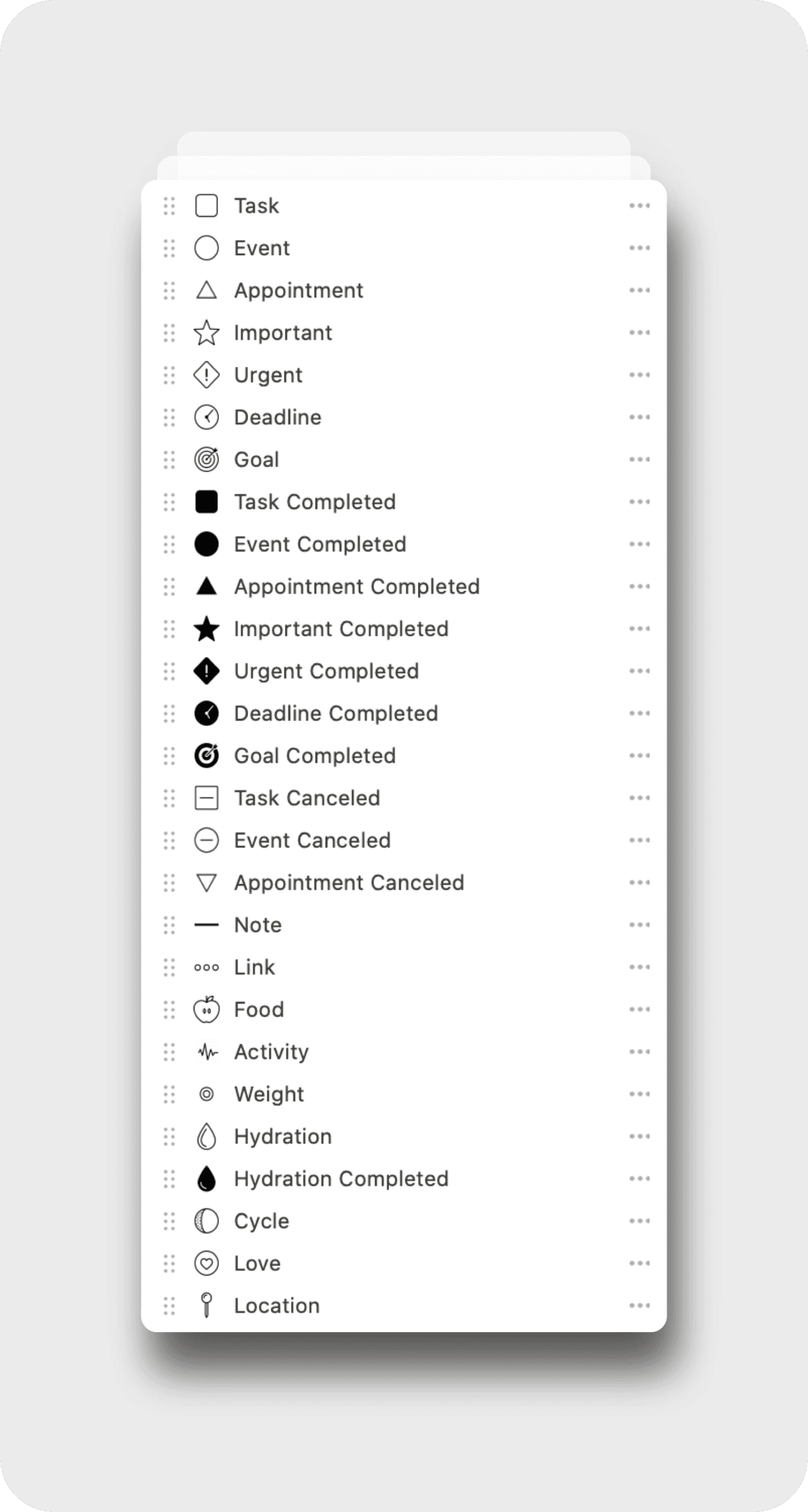The image size is (808, 1512).
Task: Click the drag handle beside Link
Action: 170,967
